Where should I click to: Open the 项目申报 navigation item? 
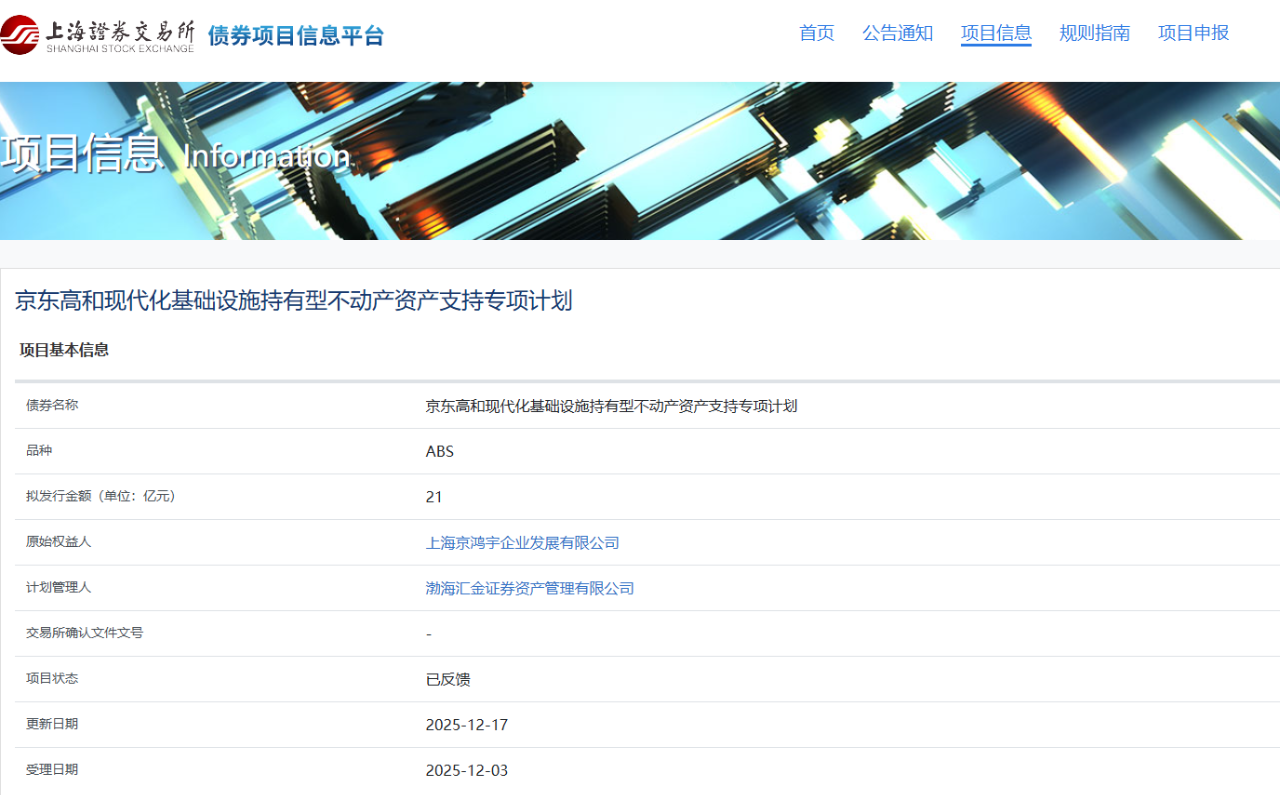(x=1193, y=33)
